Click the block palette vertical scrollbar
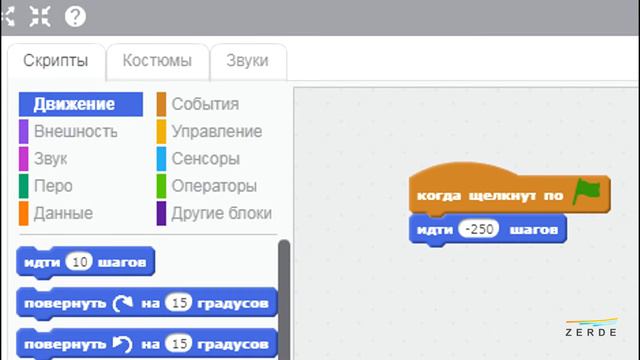This screenshot has width=640, height=360. click(284, 300)
